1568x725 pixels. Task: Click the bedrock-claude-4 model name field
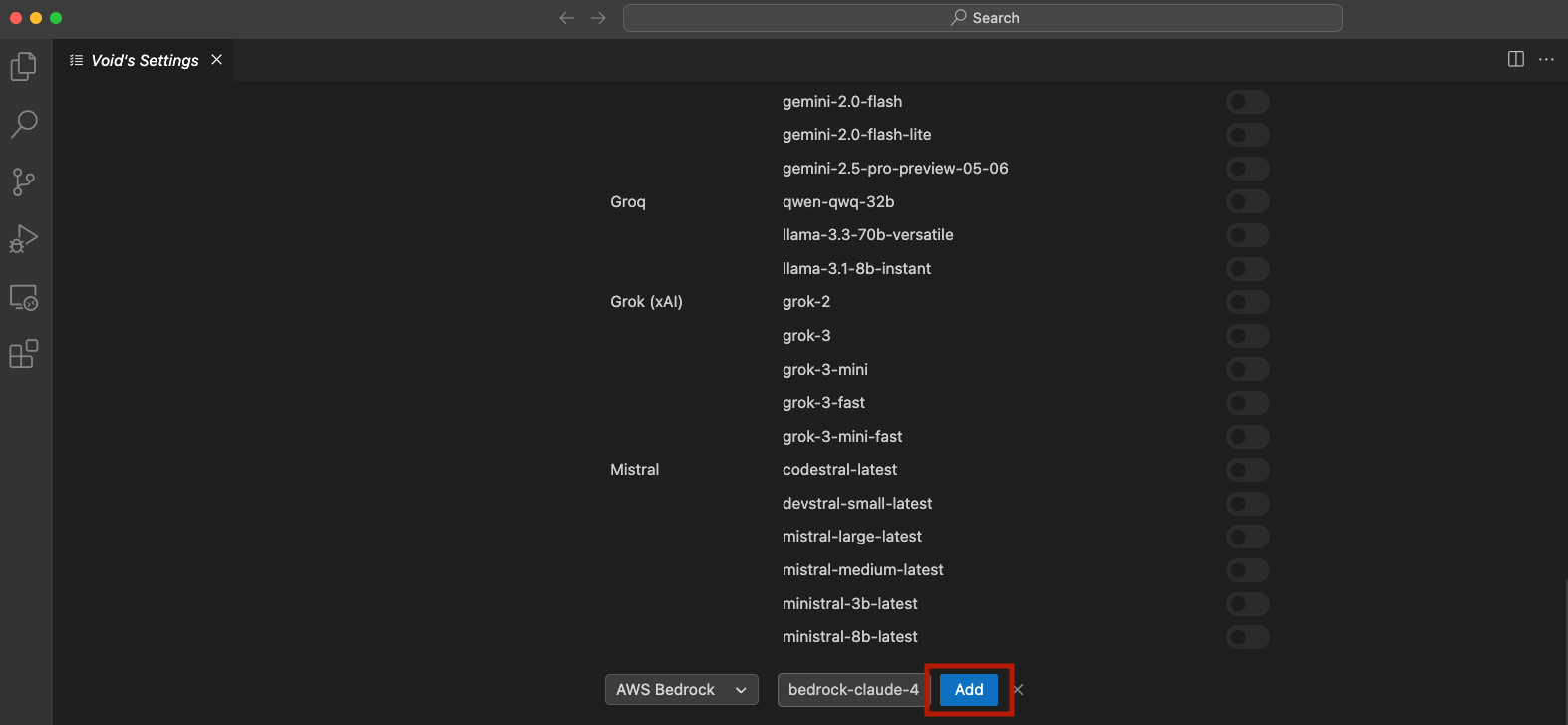point(853,689)
